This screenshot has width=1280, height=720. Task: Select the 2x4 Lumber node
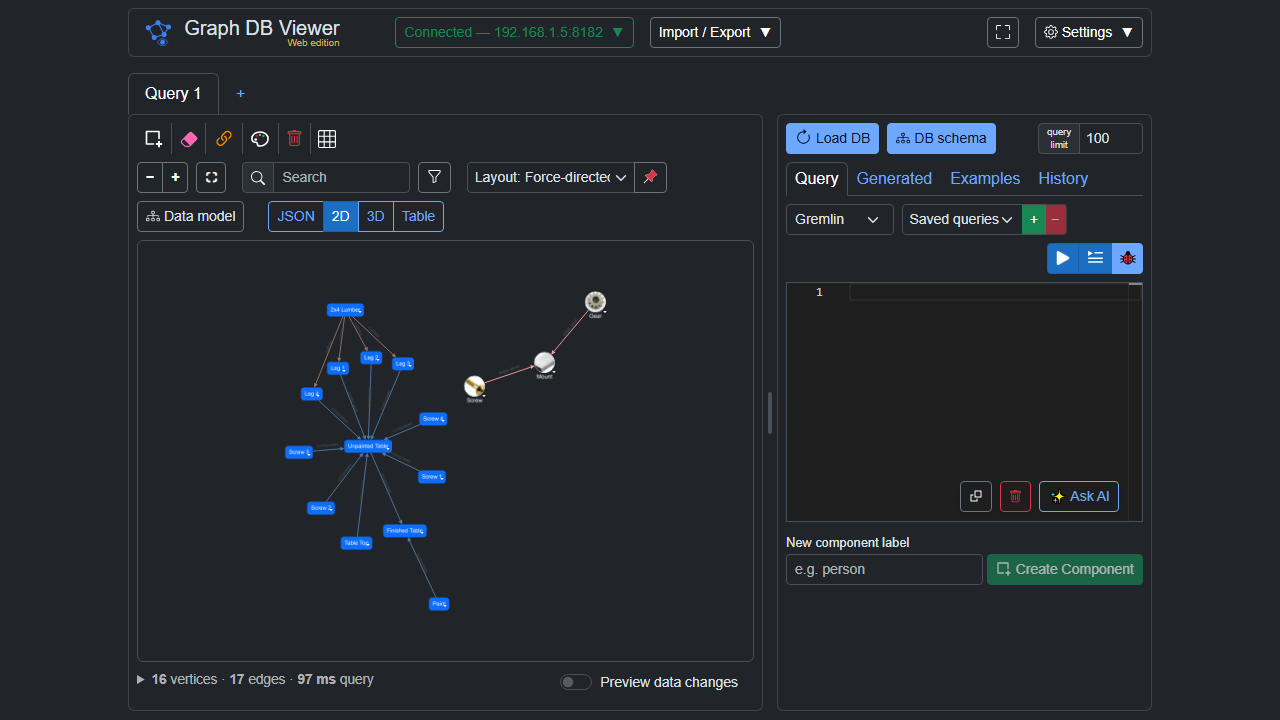345,310
